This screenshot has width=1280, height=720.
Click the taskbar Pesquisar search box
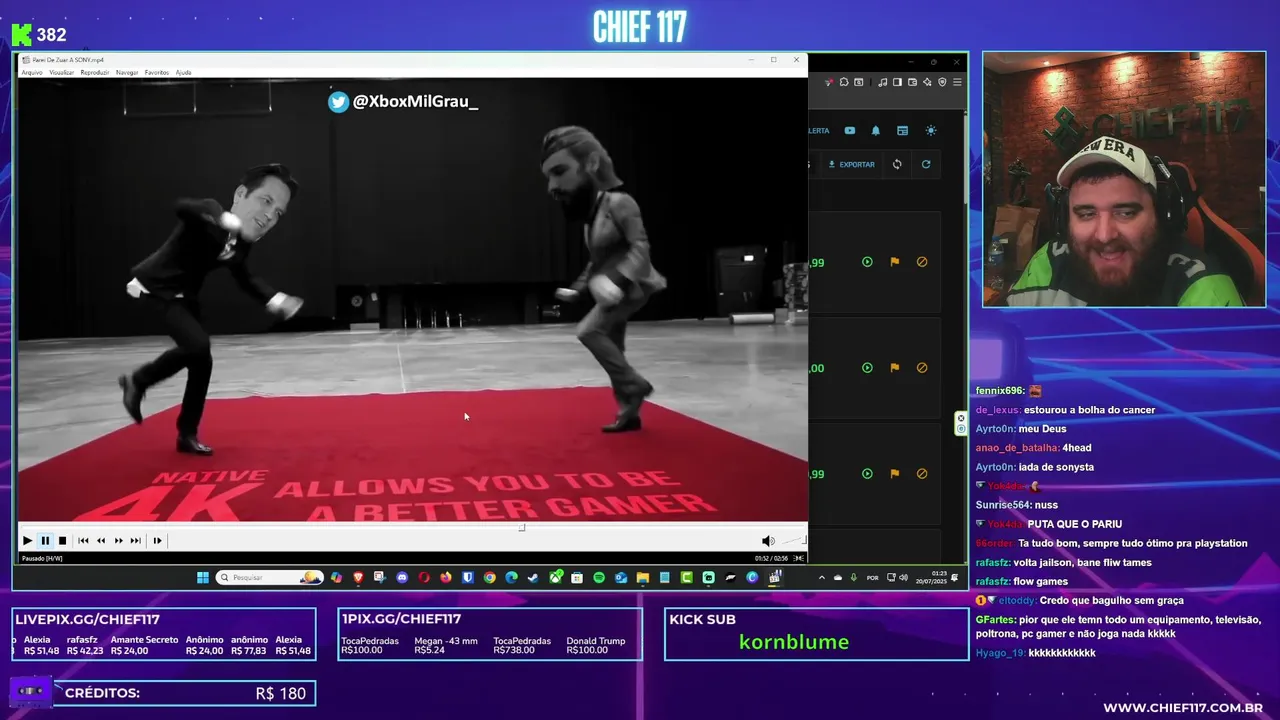point(269,577)
